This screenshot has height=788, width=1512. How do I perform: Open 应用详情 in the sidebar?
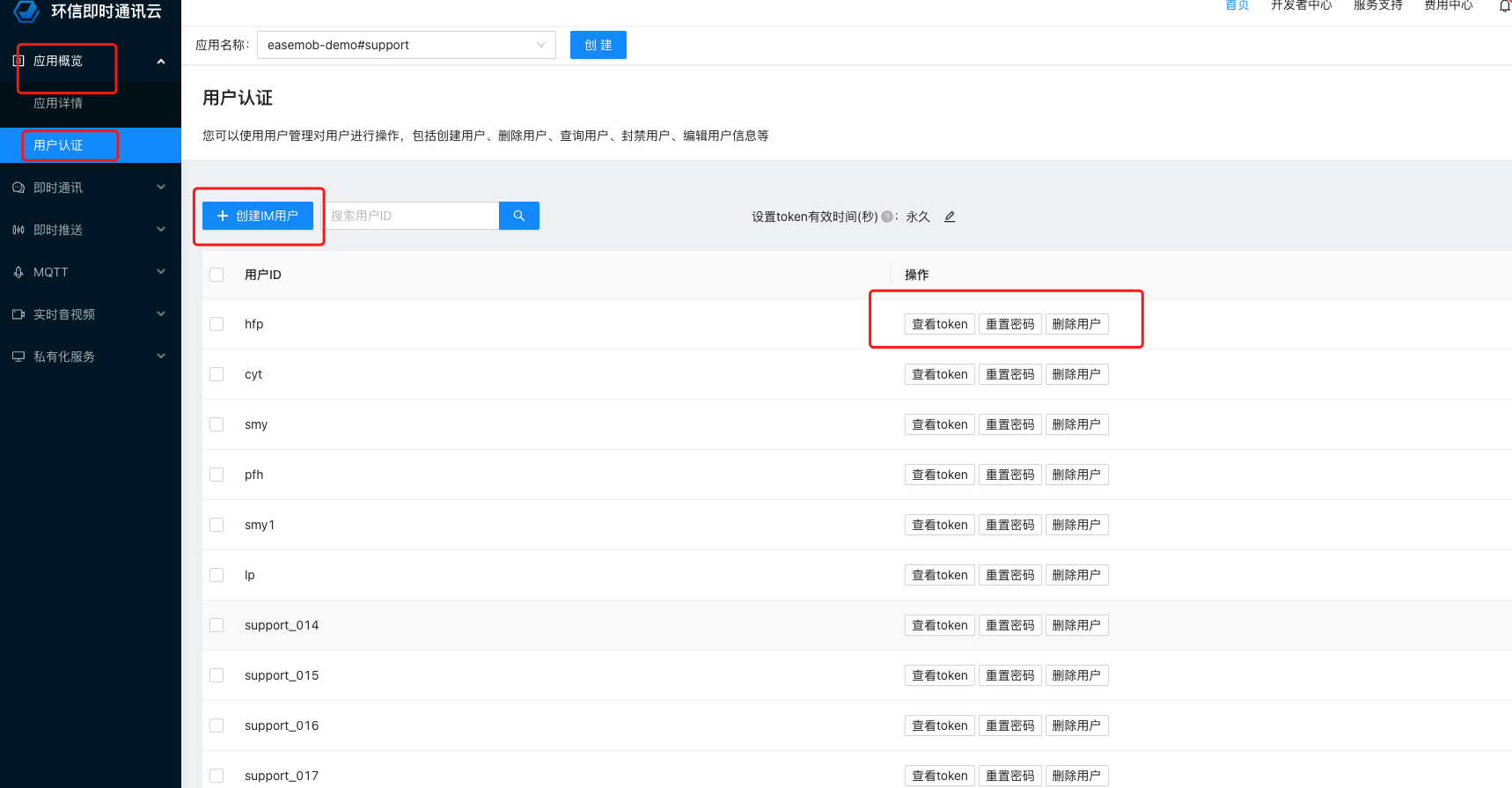pos(58,103)
